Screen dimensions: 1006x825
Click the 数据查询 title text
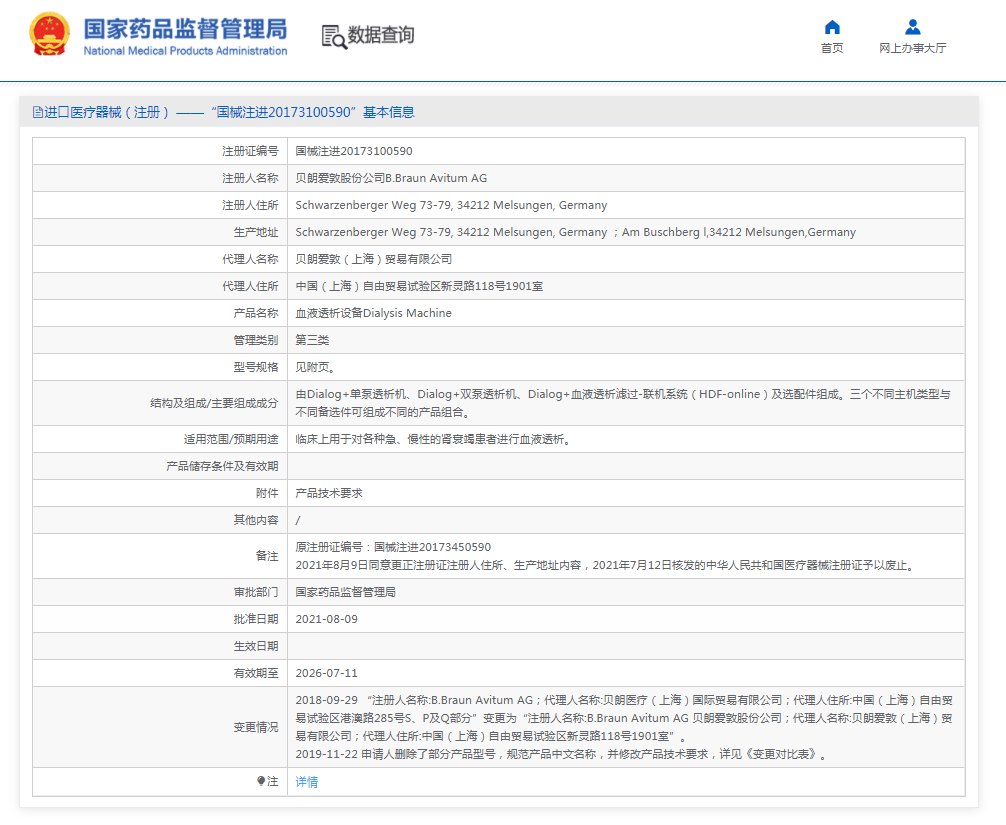click(x=380, y=36)
